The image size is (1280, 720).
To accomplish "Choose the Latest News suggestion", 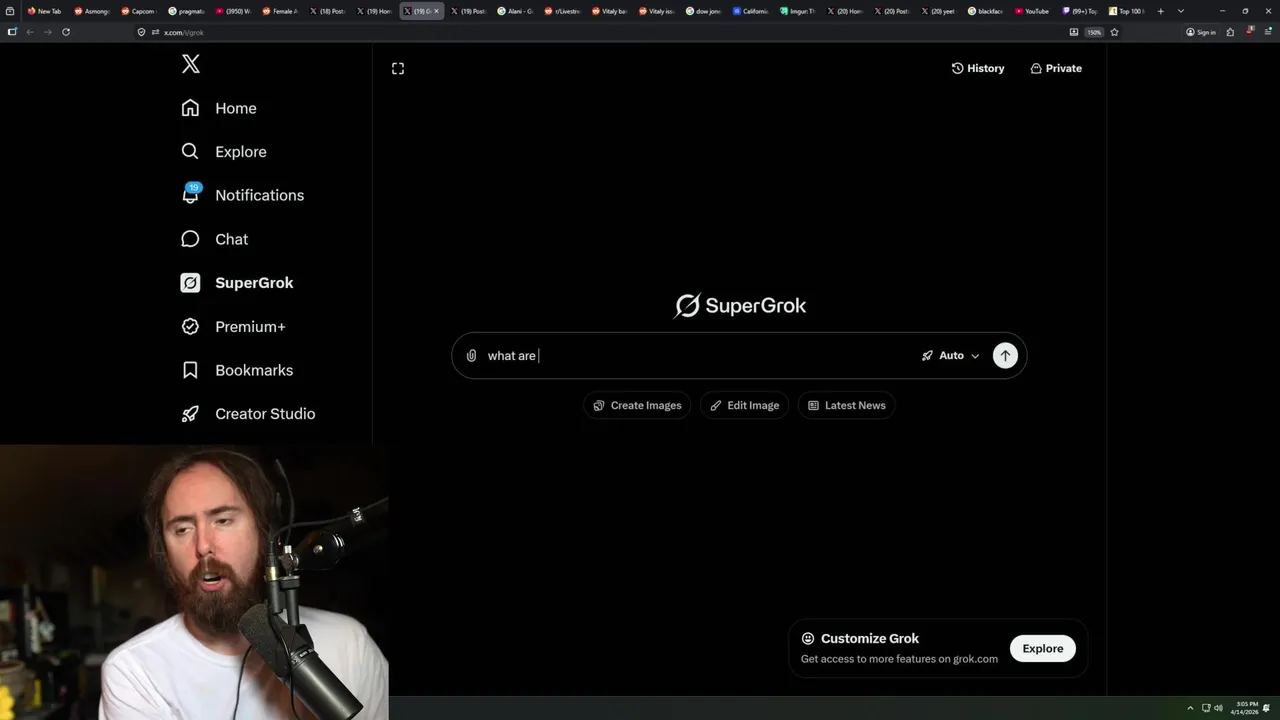I will pyautogui.click(x=846, y=405).
